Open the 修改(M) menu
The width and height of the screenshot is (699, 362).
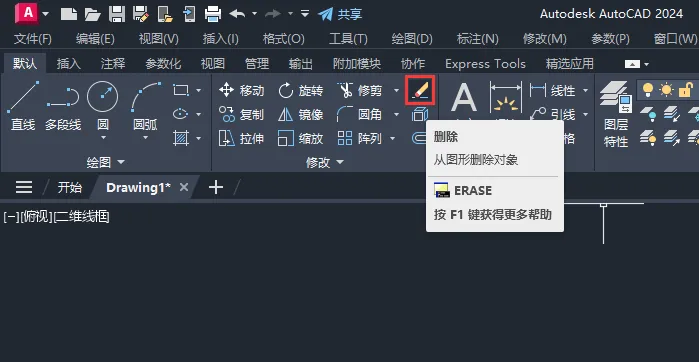click(x=544, y=39)
